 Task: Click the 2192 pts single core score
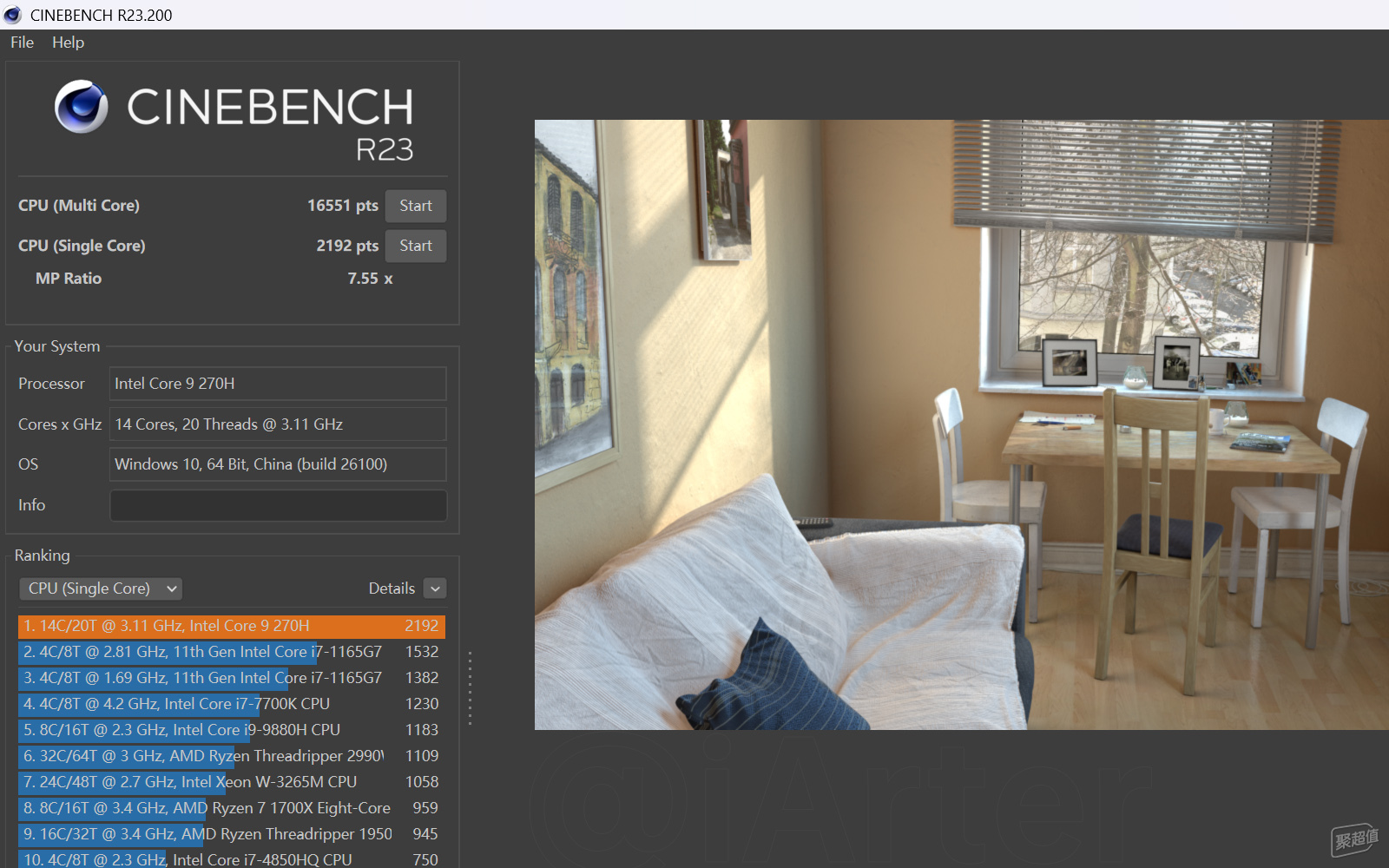[x=347, y=246]
